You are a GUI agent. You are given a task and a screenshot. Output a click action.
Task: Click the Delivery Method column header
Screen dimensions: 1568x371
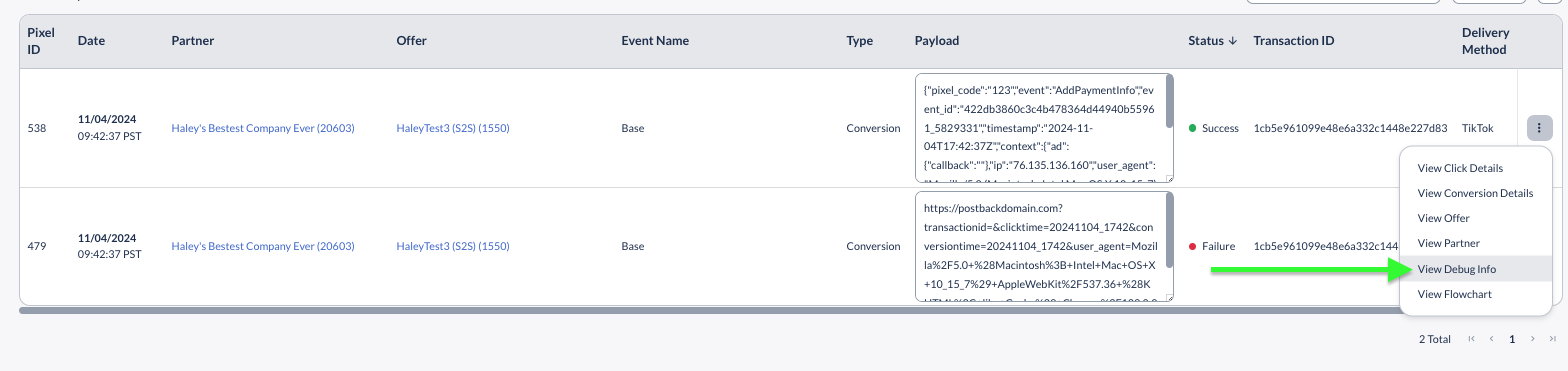[x=1486, y=41]
